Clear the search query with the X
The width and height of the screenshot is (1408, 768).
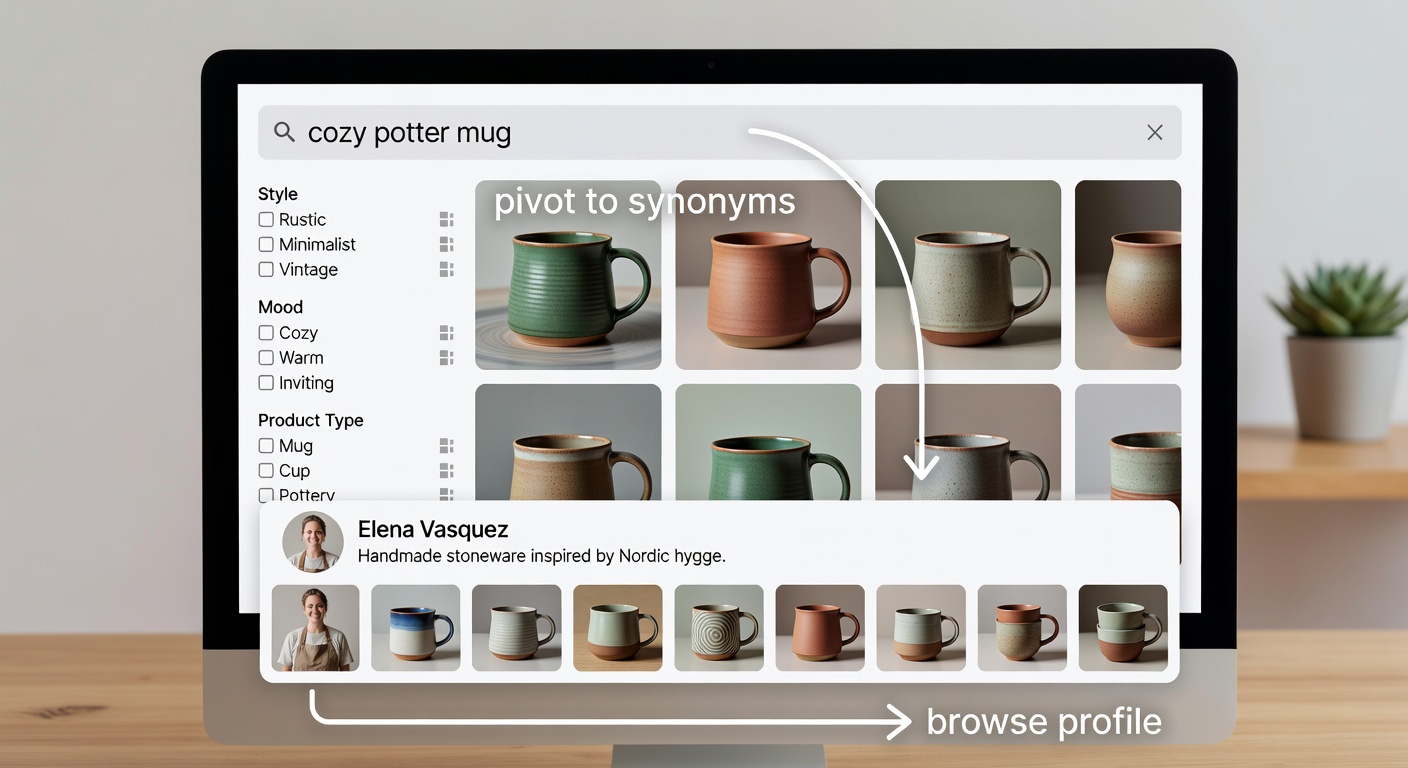point(1155,132)
